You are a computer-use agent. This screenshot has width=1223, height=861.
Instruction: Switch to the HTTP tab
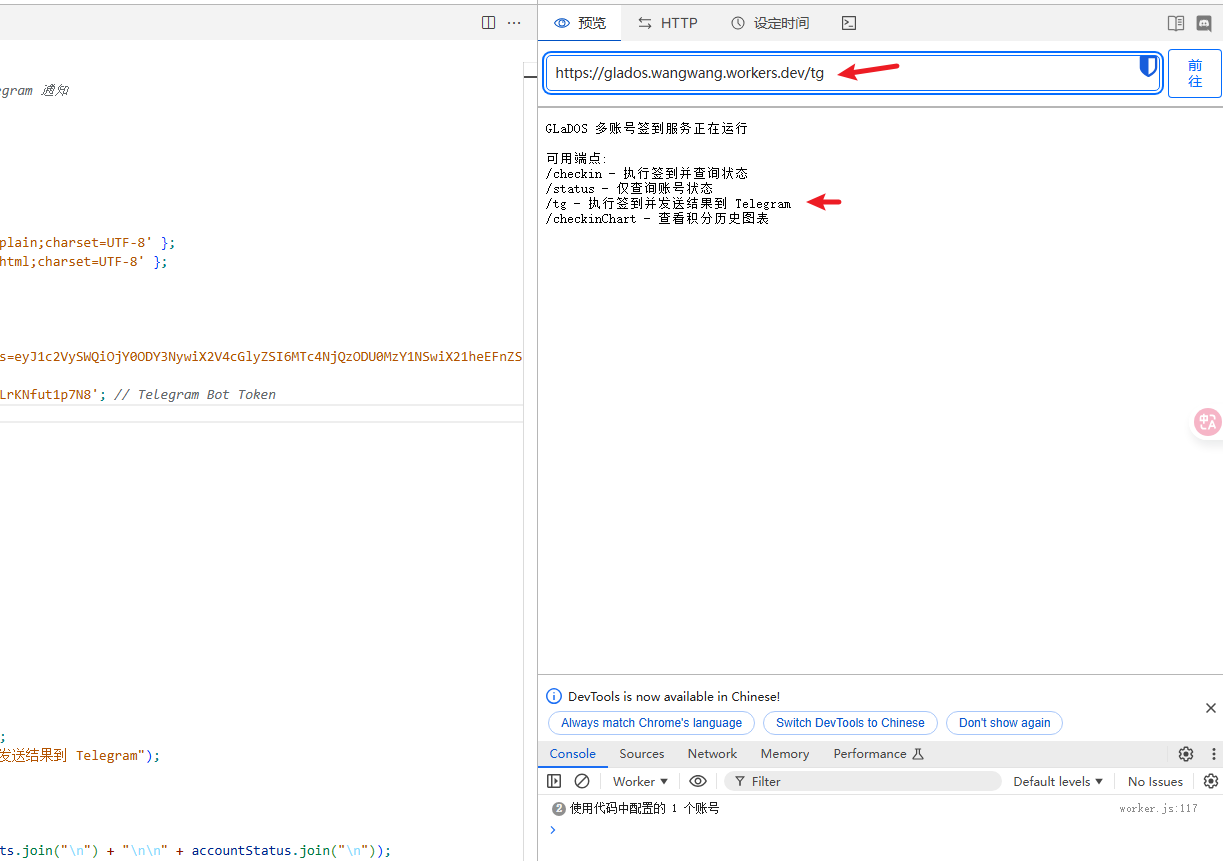(668, 23)
